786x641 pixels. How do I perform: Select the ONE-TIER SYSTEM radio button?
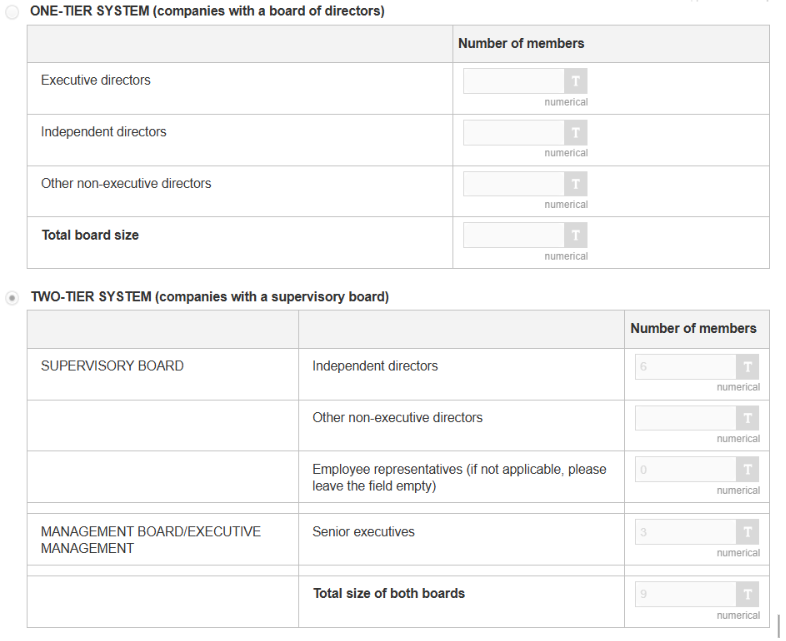[12, 11]
